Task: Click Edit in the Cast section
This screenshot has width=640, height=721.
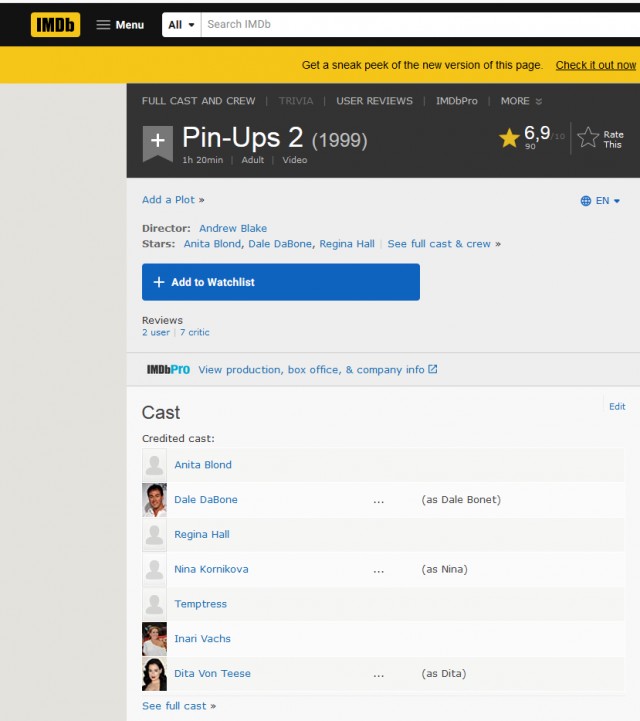Action: coord(617,406)
